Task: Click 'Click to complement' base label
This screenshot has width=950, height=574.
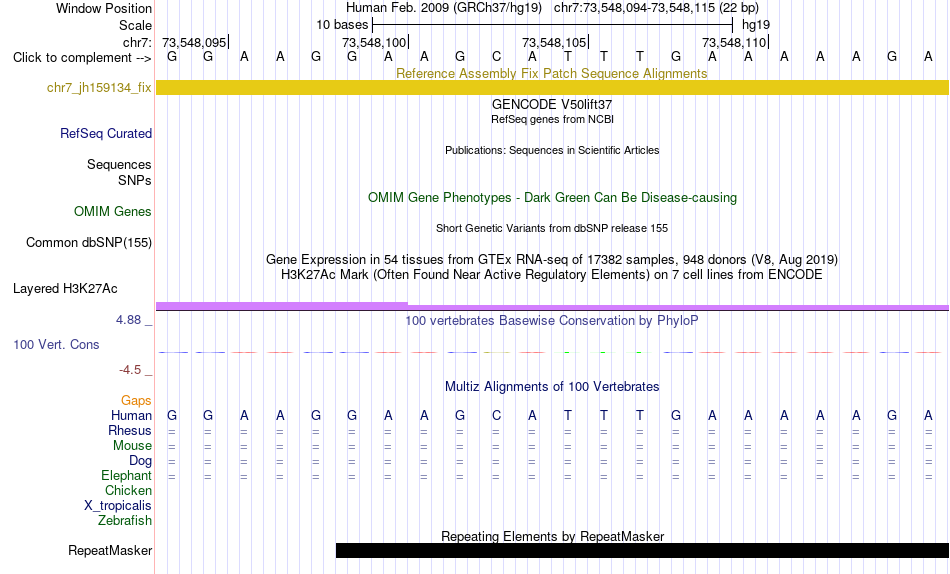Action: 82,58
